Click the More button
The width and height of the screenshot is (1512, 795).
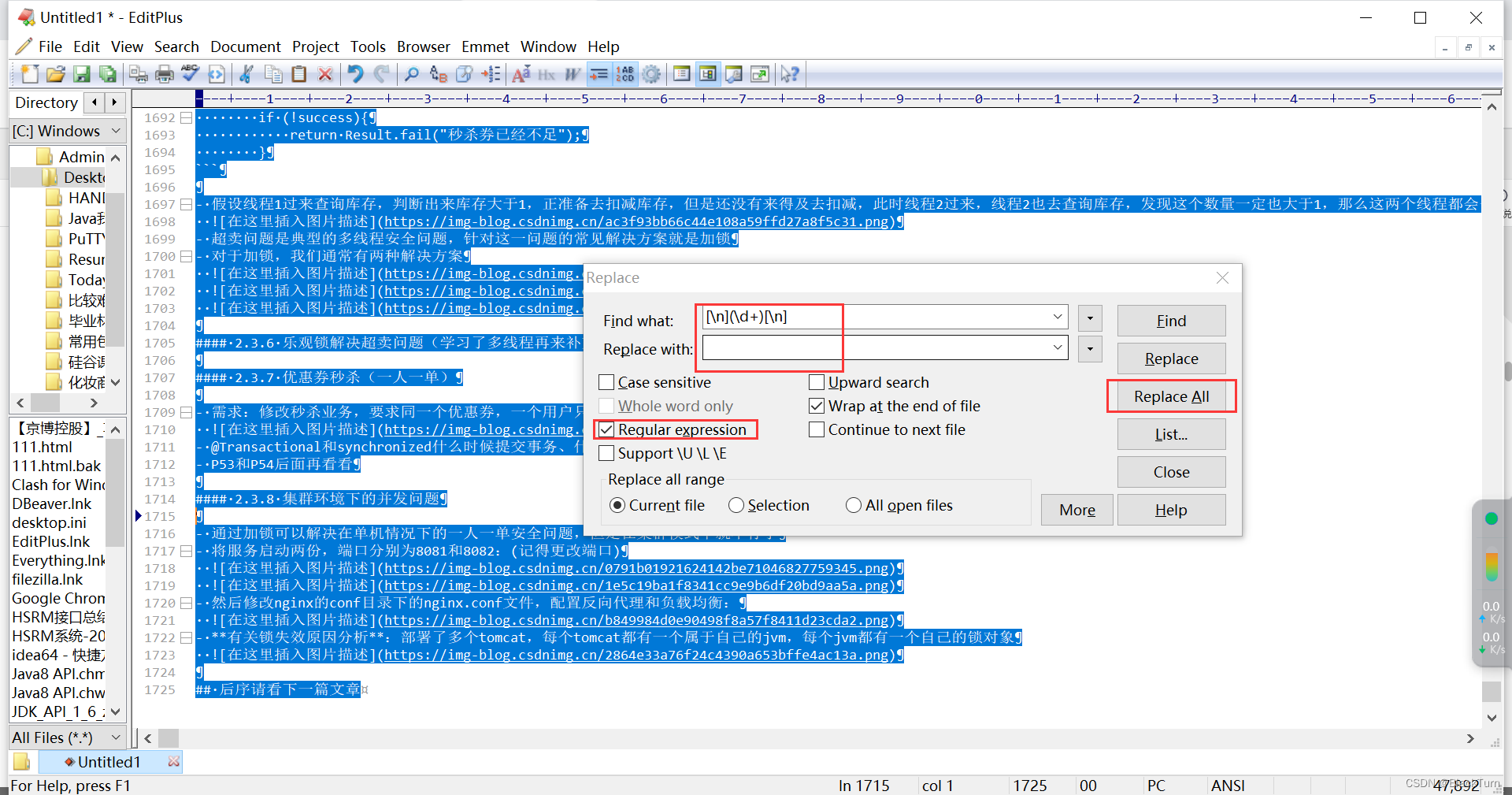(x=1077, y=510)
